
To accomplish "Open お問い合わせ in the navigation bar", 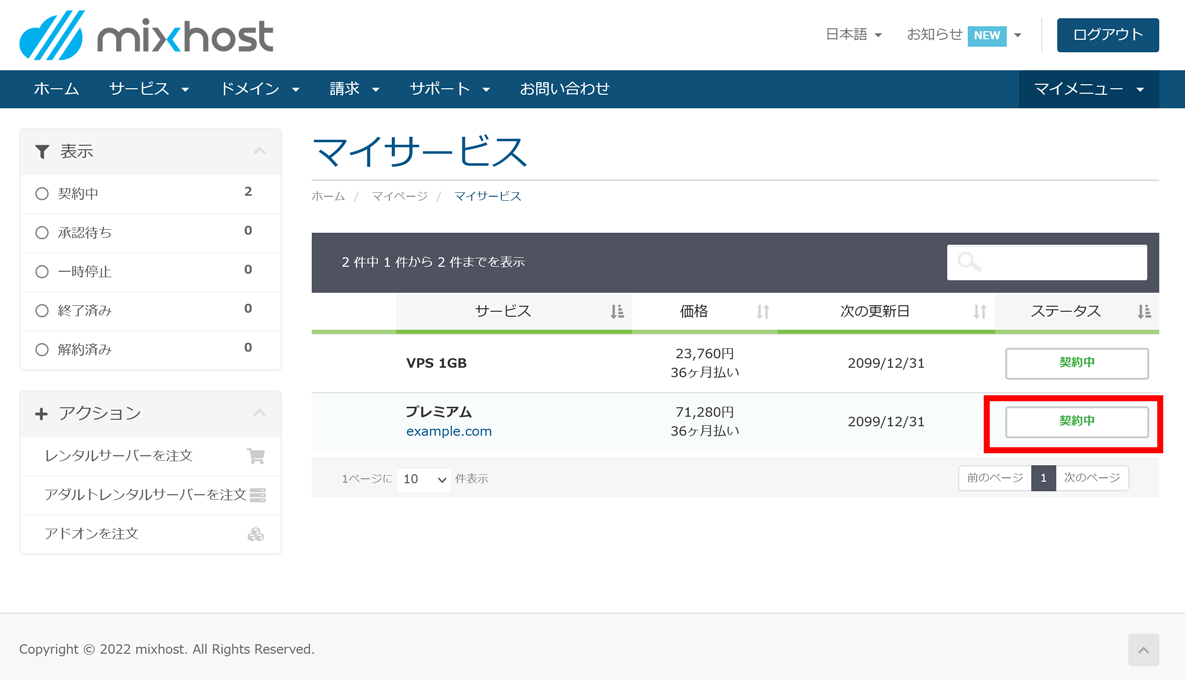I will tap(565, 89).
